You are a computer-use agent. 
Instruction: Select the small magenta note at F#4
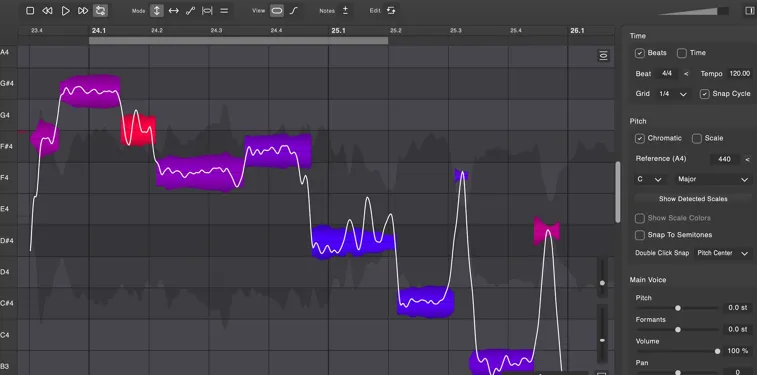pyautogui.click(x=44, y=138)
